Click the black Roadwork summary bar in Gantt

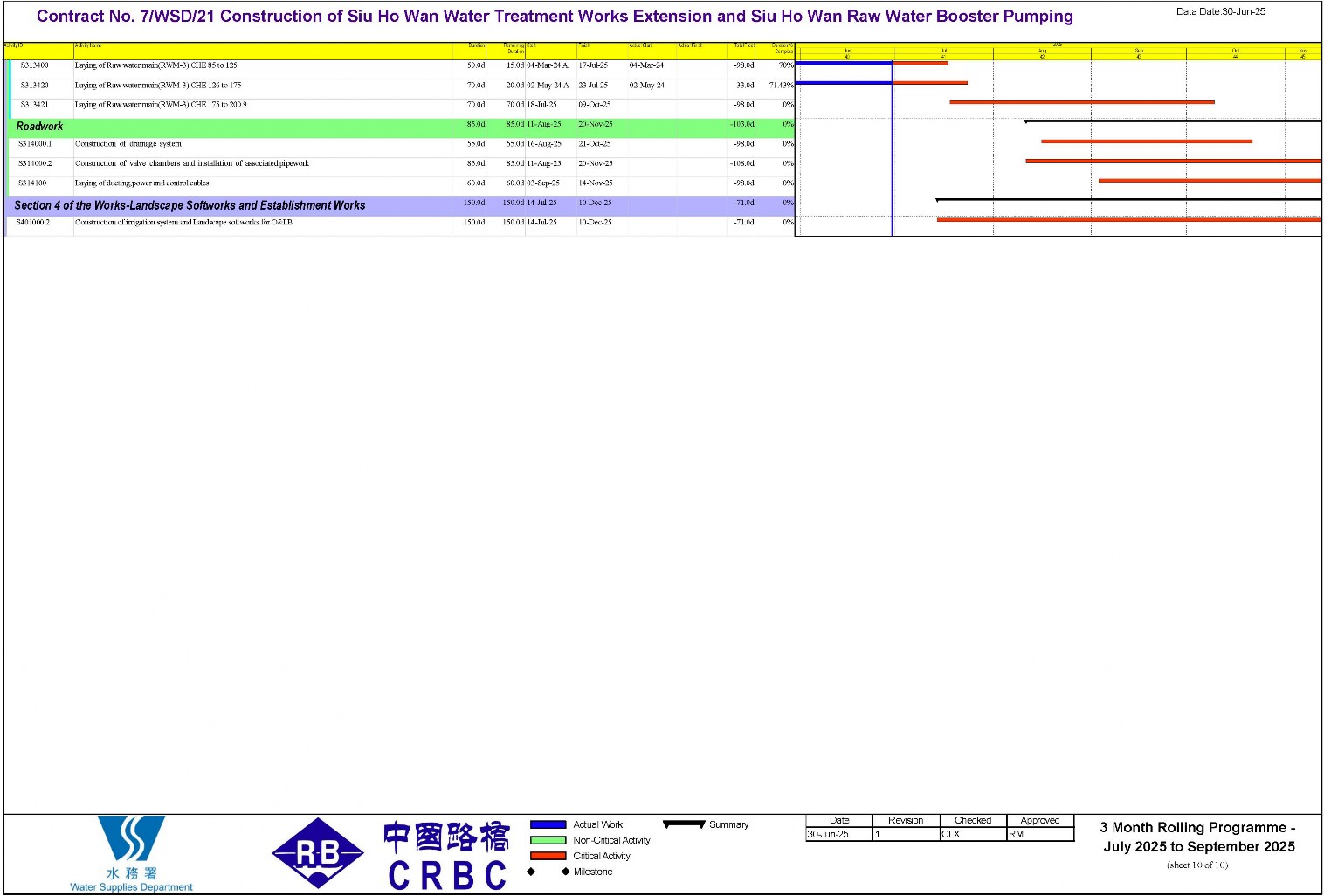(x=1172, y=121)
